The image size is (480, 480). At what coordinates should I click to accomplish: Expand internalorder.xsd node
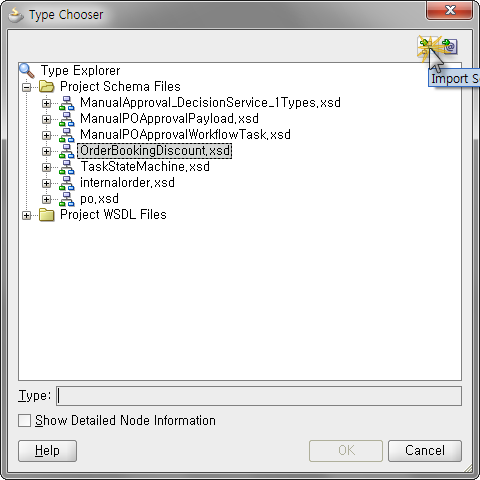pyautogui.click(x=46, y=183)
